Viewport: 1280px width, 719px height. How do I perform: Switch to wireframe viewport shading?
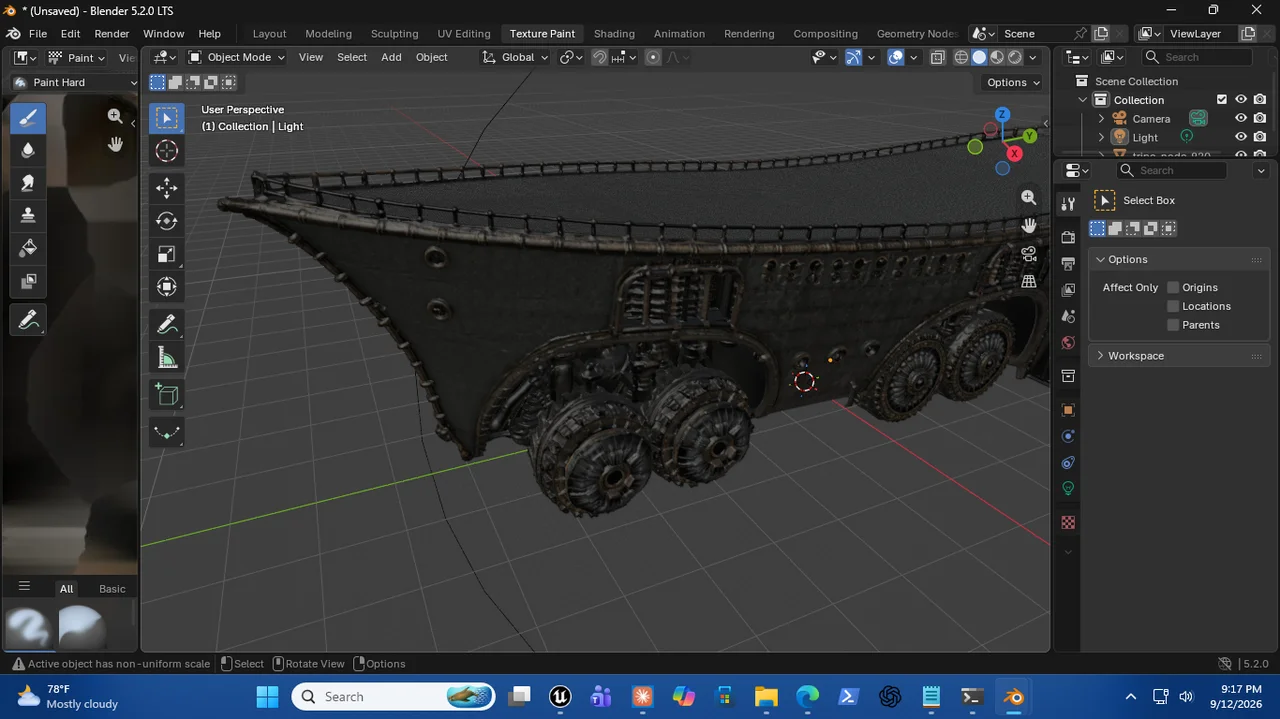[x=961, y=57]
